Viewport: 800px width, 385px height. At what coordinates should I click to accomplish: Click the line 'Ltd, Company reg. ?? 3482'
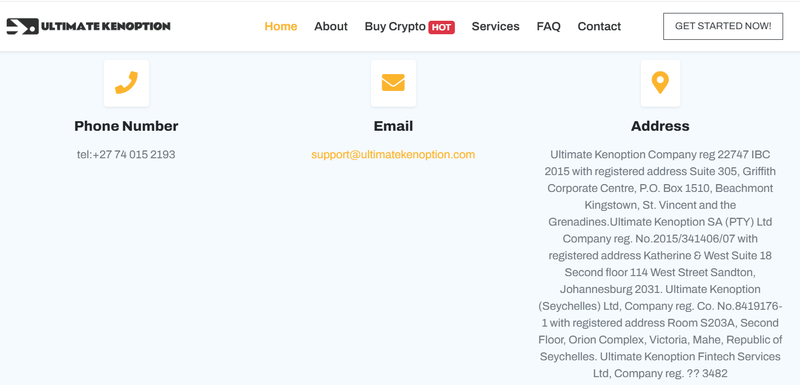pyautogui.click(x=660, y=373)
